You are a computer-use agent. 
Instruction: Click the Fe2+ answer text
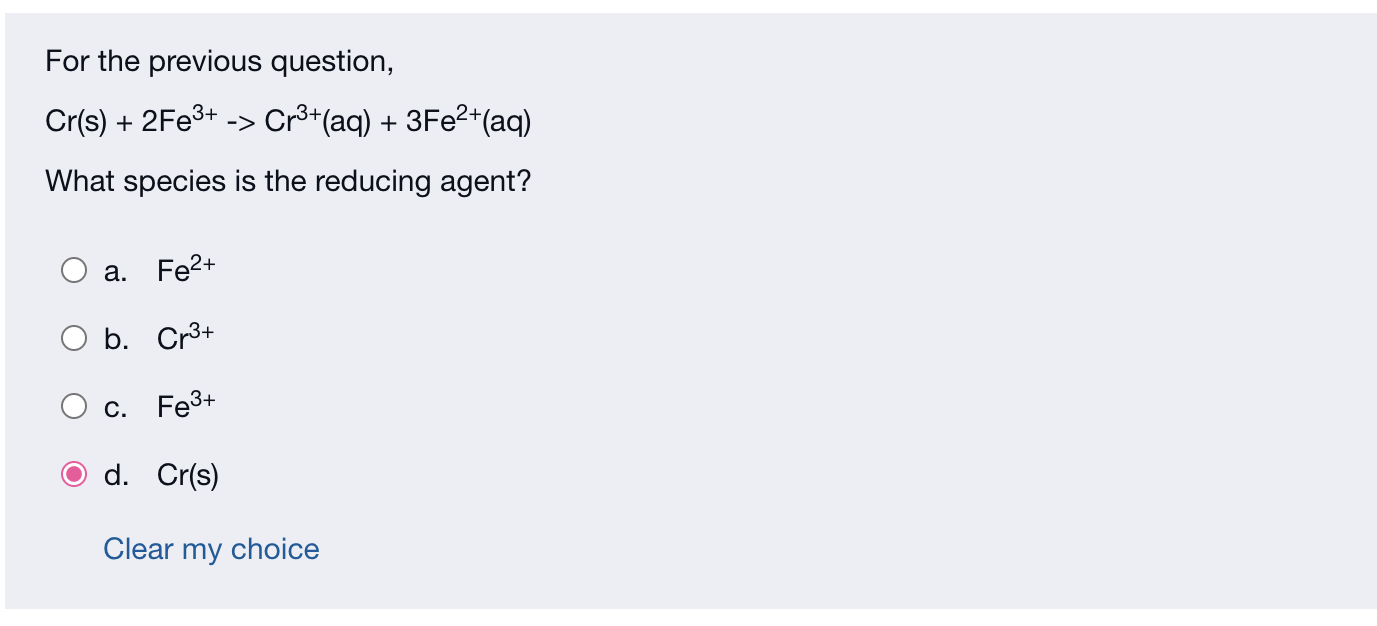click(185, 269)
